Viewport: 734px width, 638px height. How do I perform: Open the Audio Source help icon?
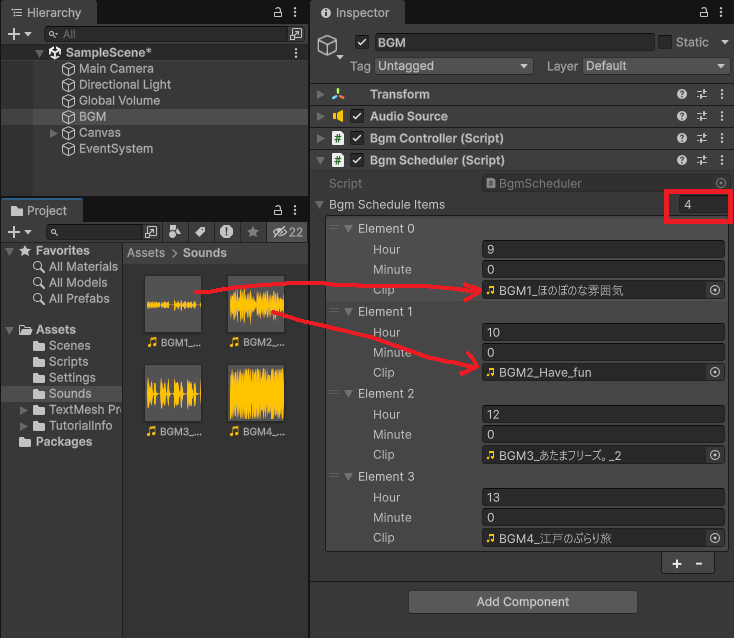click(682, 116)
